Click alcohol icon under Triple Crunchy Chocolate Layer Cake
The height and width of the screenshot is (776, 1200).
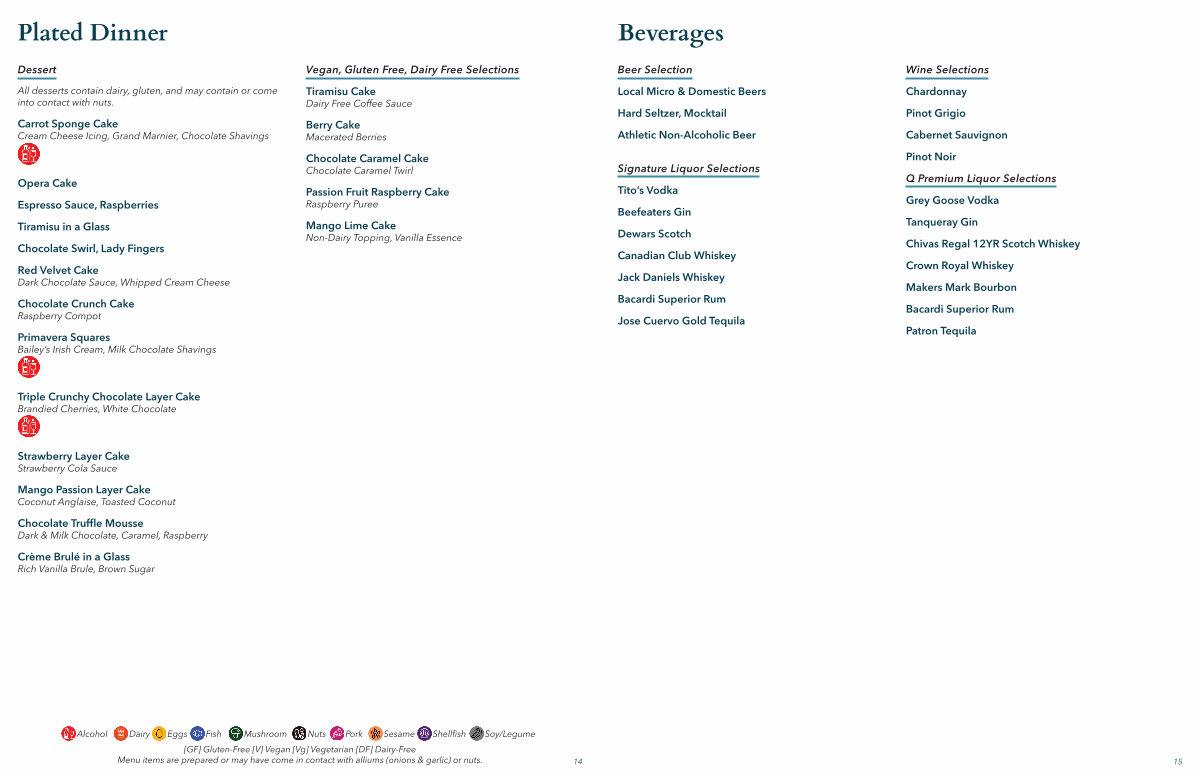pyautogui.click(x=29, y=427)
